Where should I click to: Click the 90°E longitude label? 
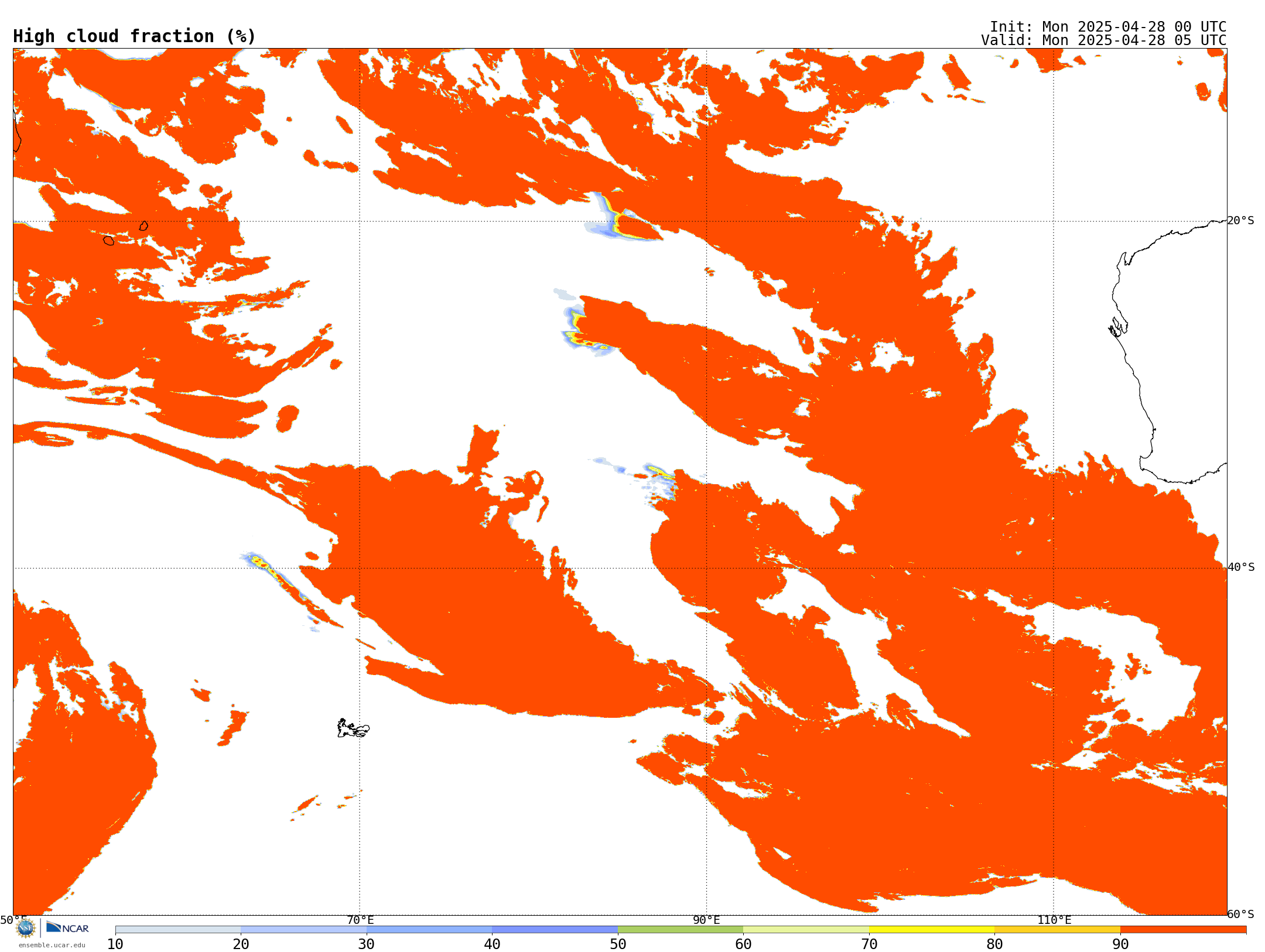[x=706, y=920]
